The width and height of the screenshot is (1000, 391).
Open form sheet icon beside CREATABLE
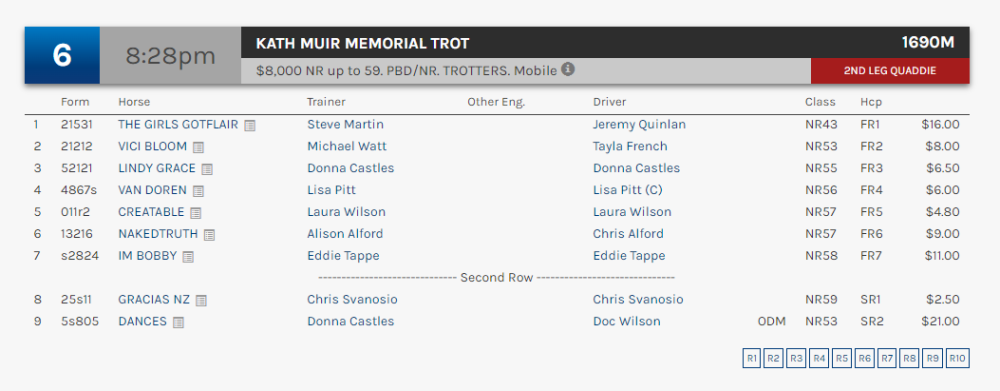coord(196,212)
